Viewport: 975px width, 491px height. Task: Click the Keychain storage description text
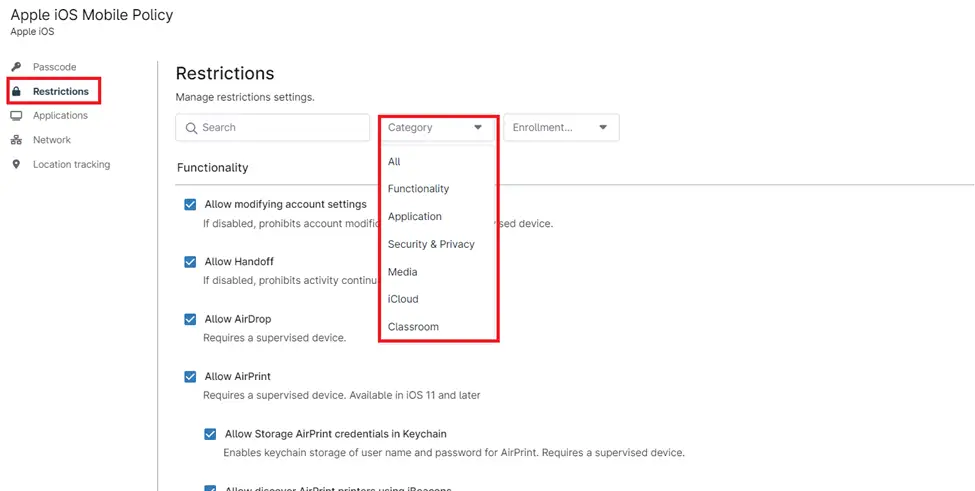[454, 452]
